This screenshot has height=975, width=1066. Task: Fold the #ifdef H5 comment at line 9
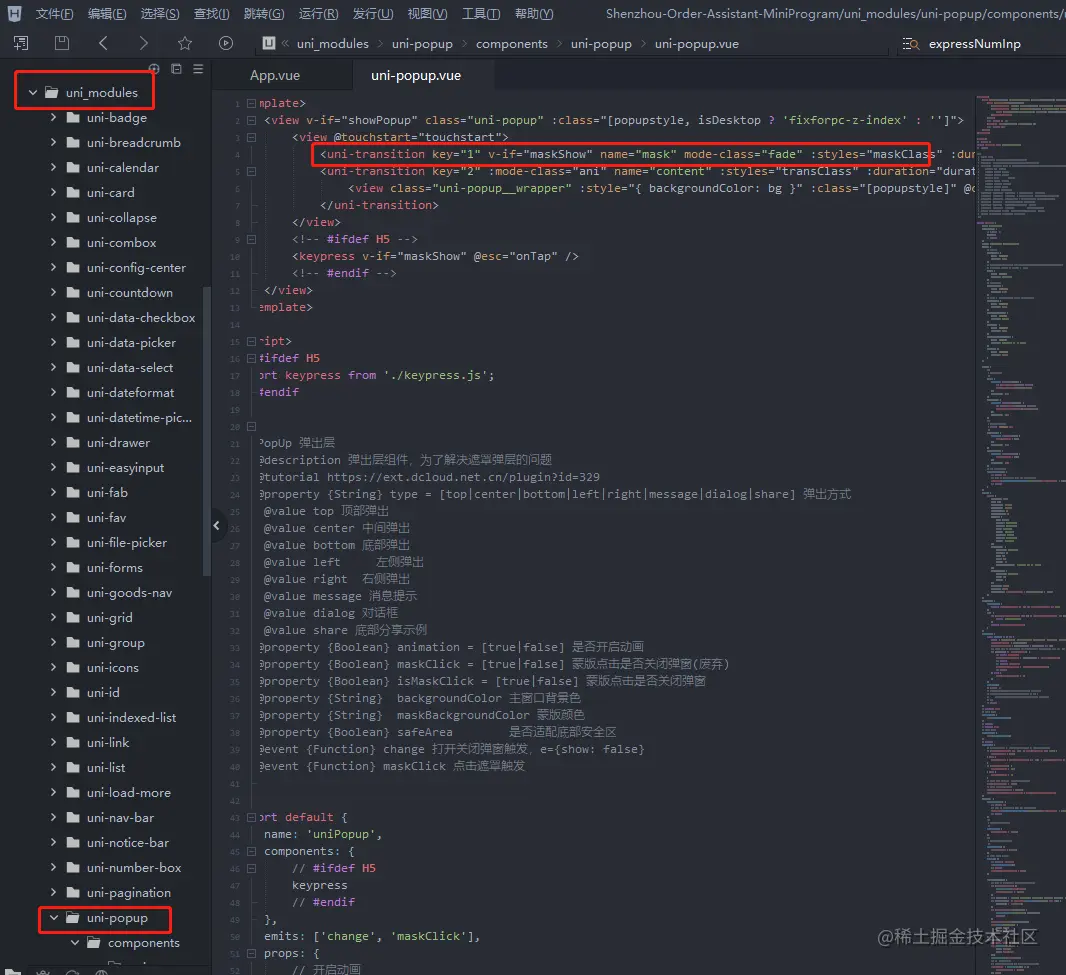click(x=251, y=239)
